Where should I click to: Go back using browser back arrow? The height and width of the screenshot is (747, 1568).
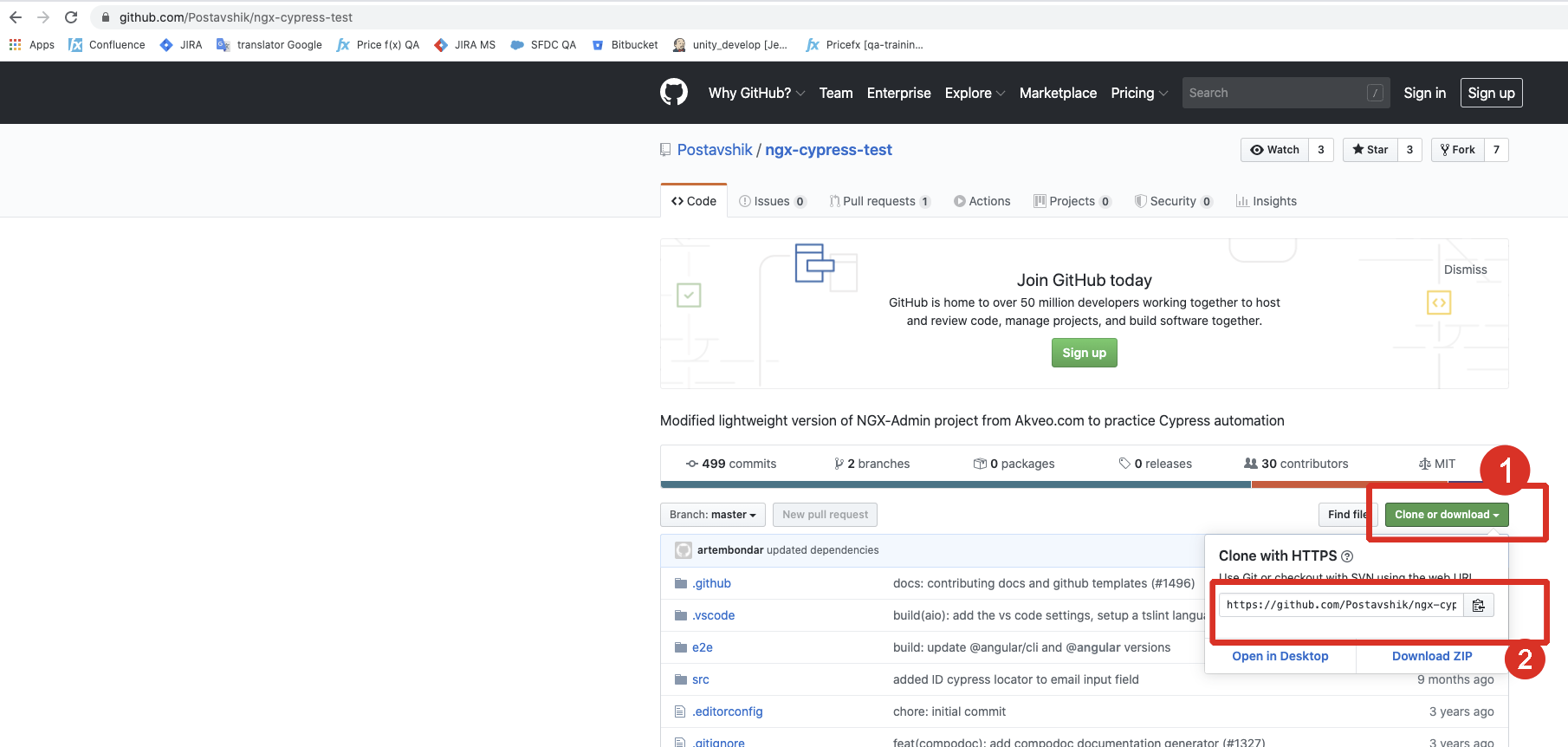click(x=16, y=17)
